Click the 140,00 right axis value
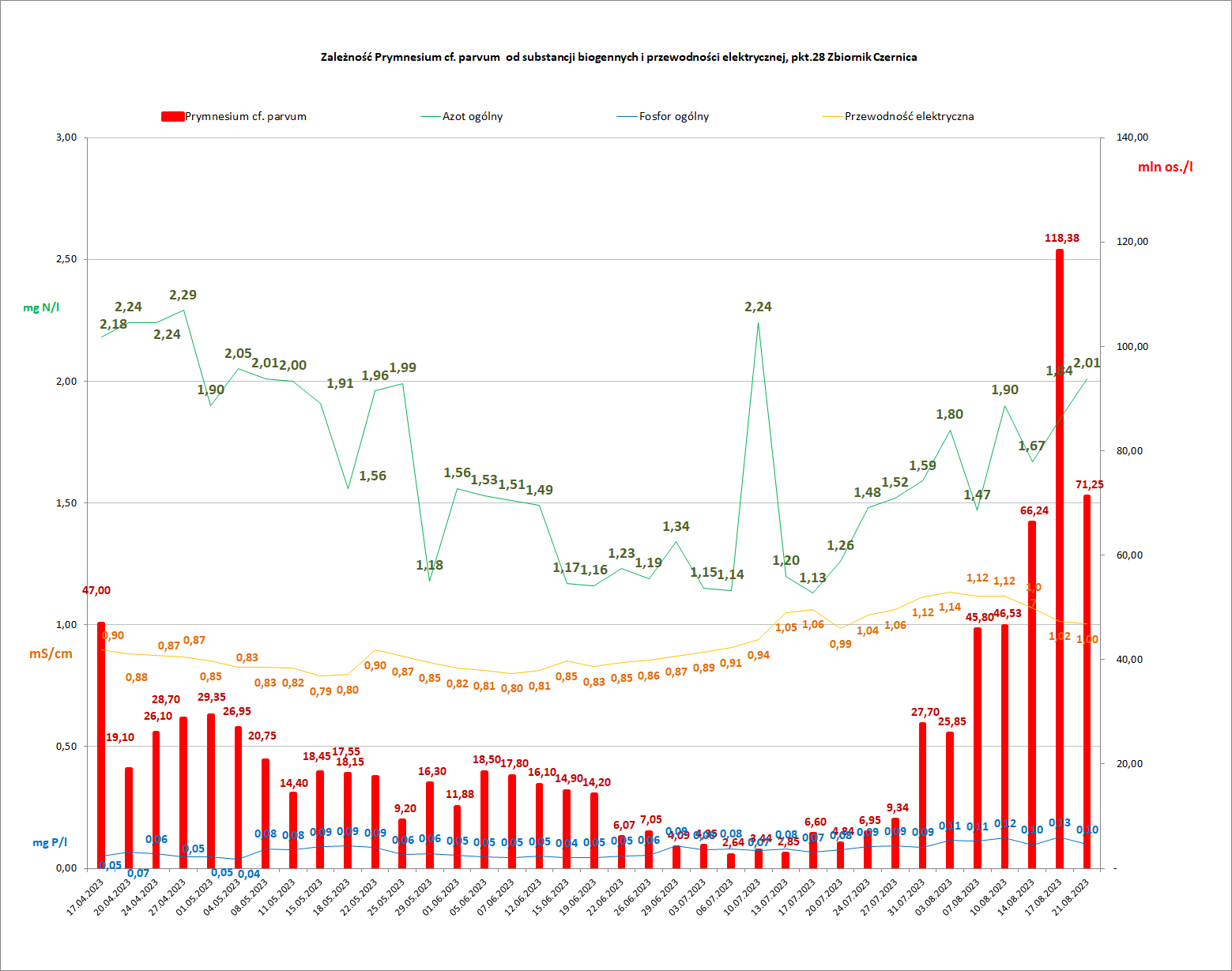The width and height of the screenshot is (1232, 971). [x=1132, y=137]
